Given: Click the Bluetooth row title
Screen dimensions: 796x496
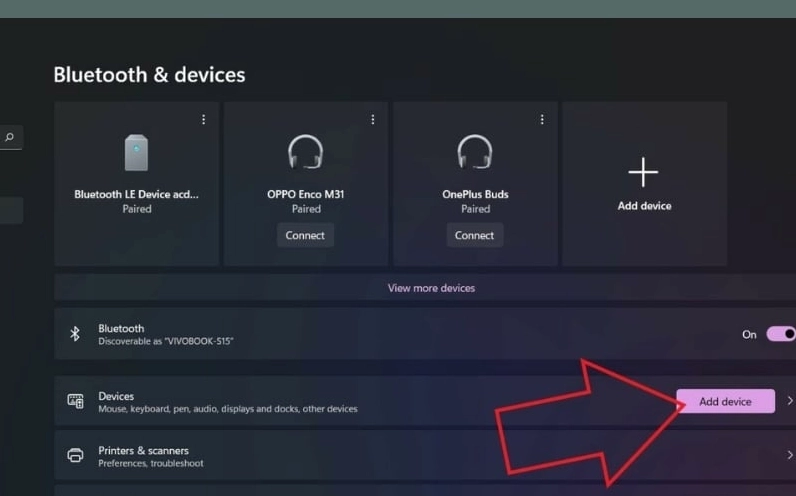Looking at the screenshot, I should pyautogui.click(x=121, y=328).
